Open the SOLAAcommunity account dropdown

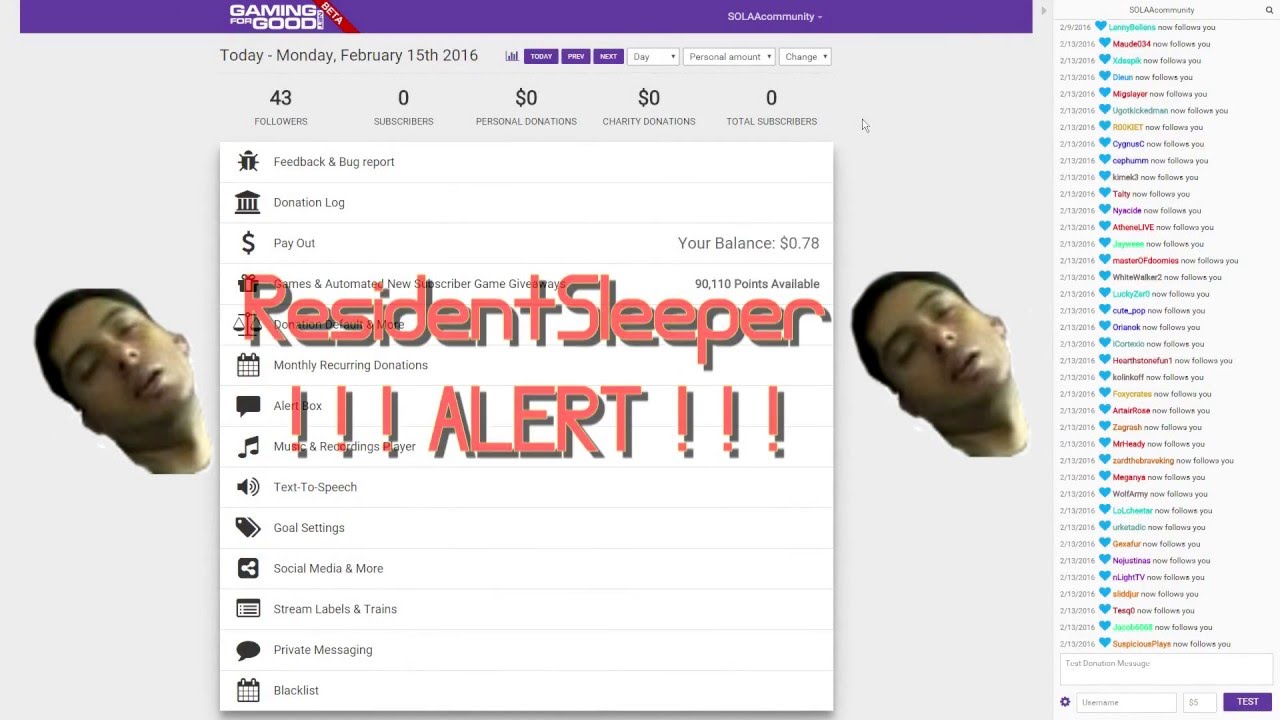pyautogui.click(x=775, y=16)
